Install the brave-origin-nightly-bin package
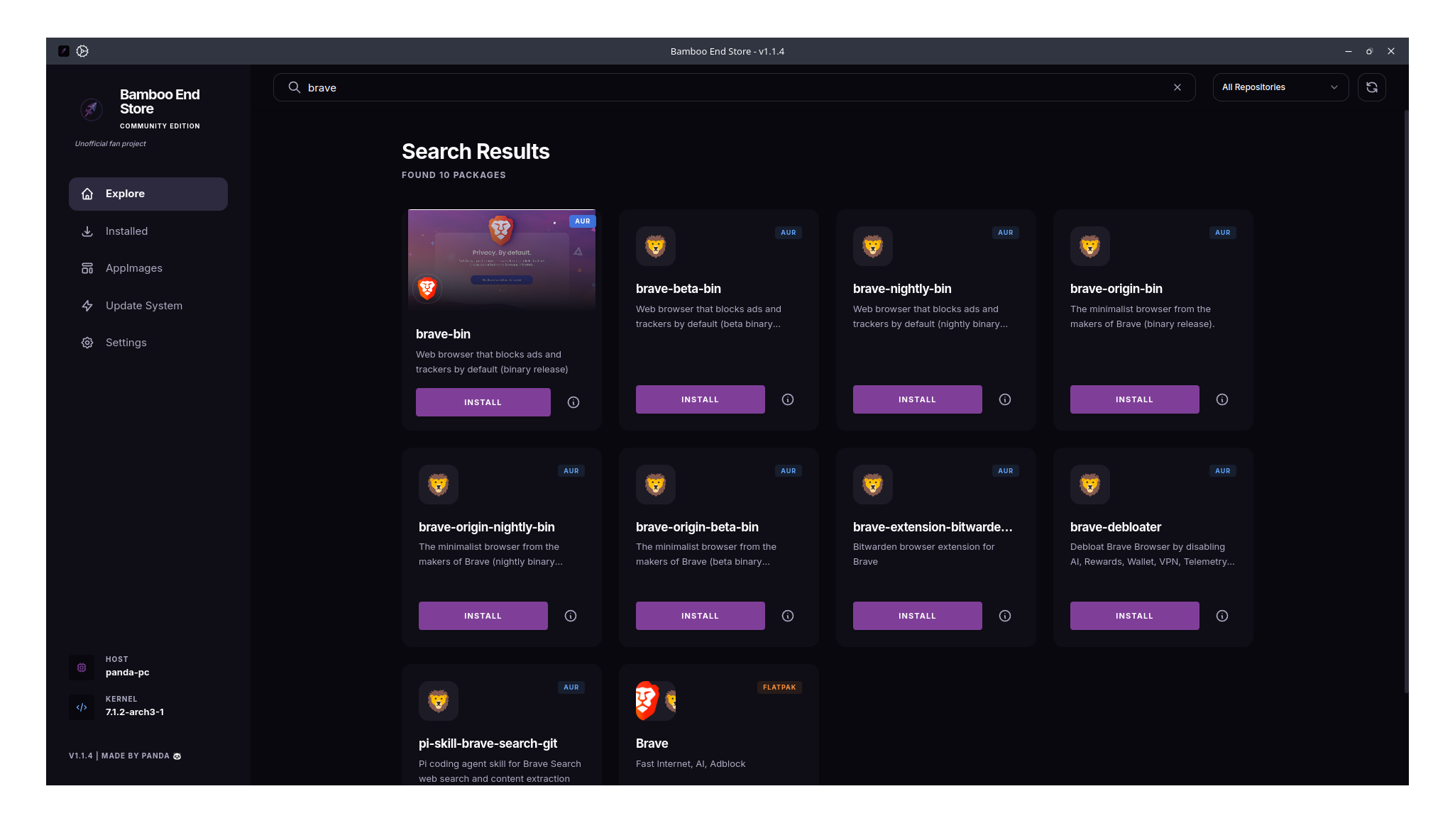The image size is (1455, 840). 483,616
